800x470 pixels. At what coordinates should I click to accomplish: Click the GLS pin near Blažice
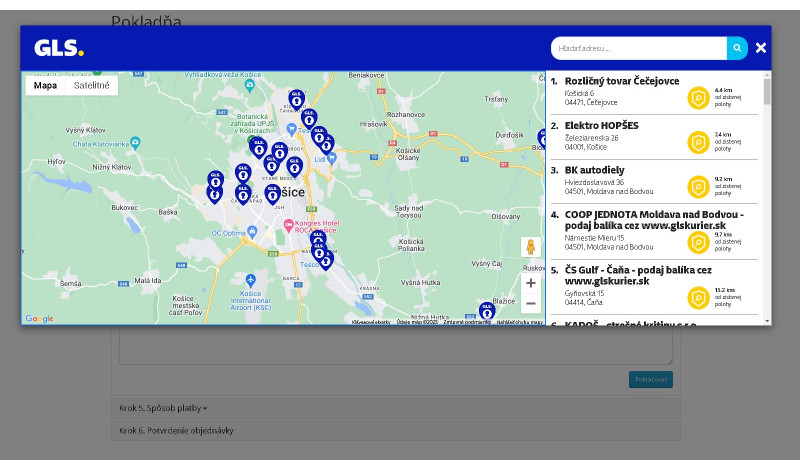(487, 311)
